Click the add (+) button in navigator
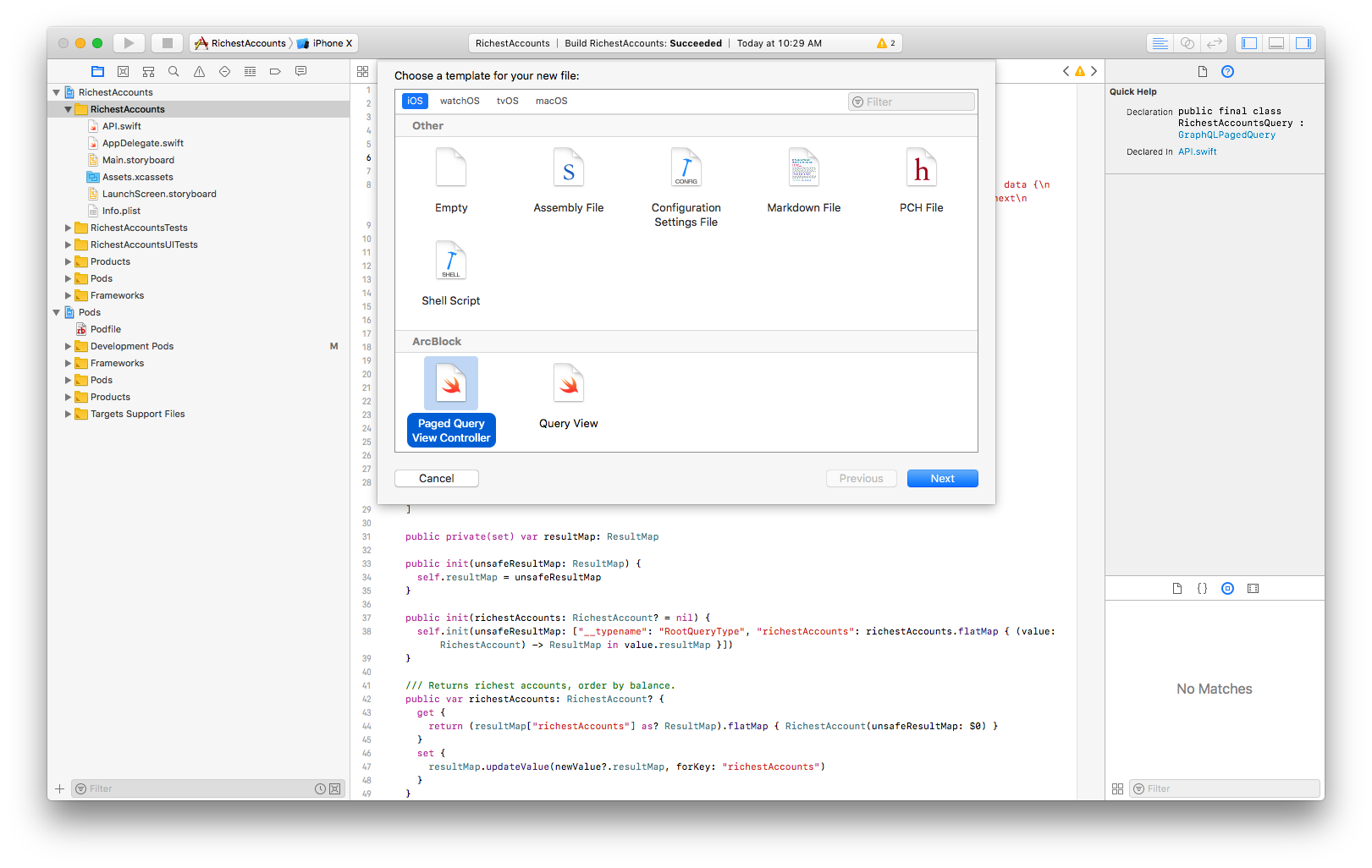 click(60, 789)
